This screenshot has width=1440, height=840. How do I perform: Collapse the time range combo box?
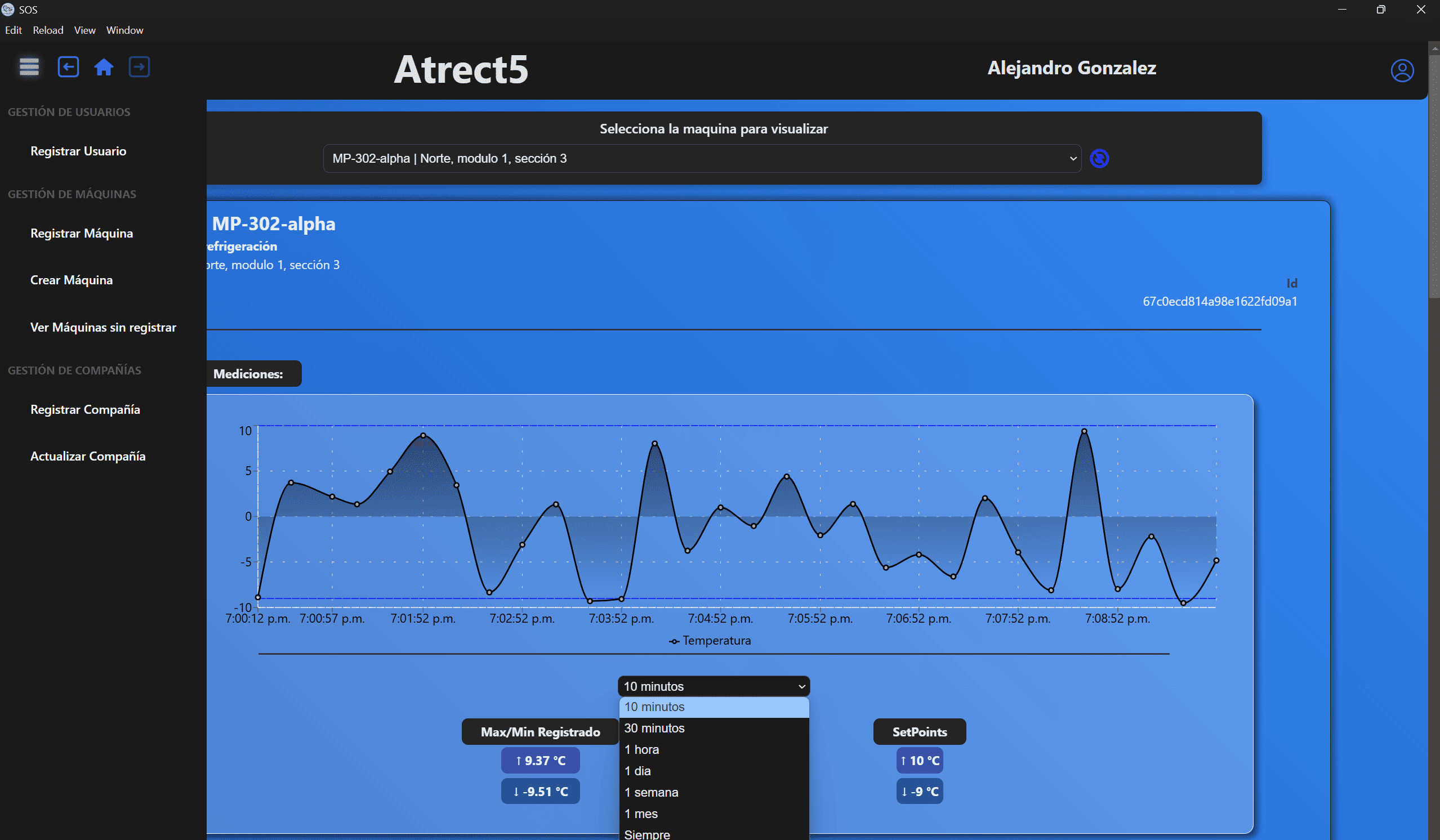(x=714, y=686)
